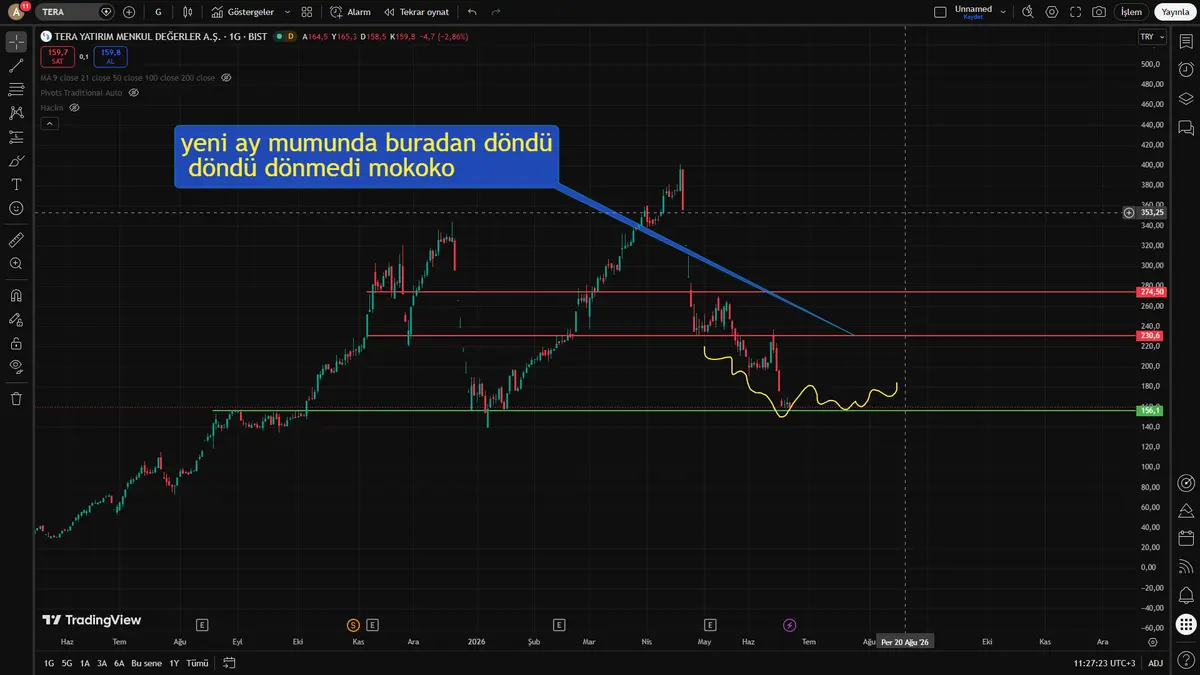
Task: Undo last action arrow
Action: (x=472, y=12)
